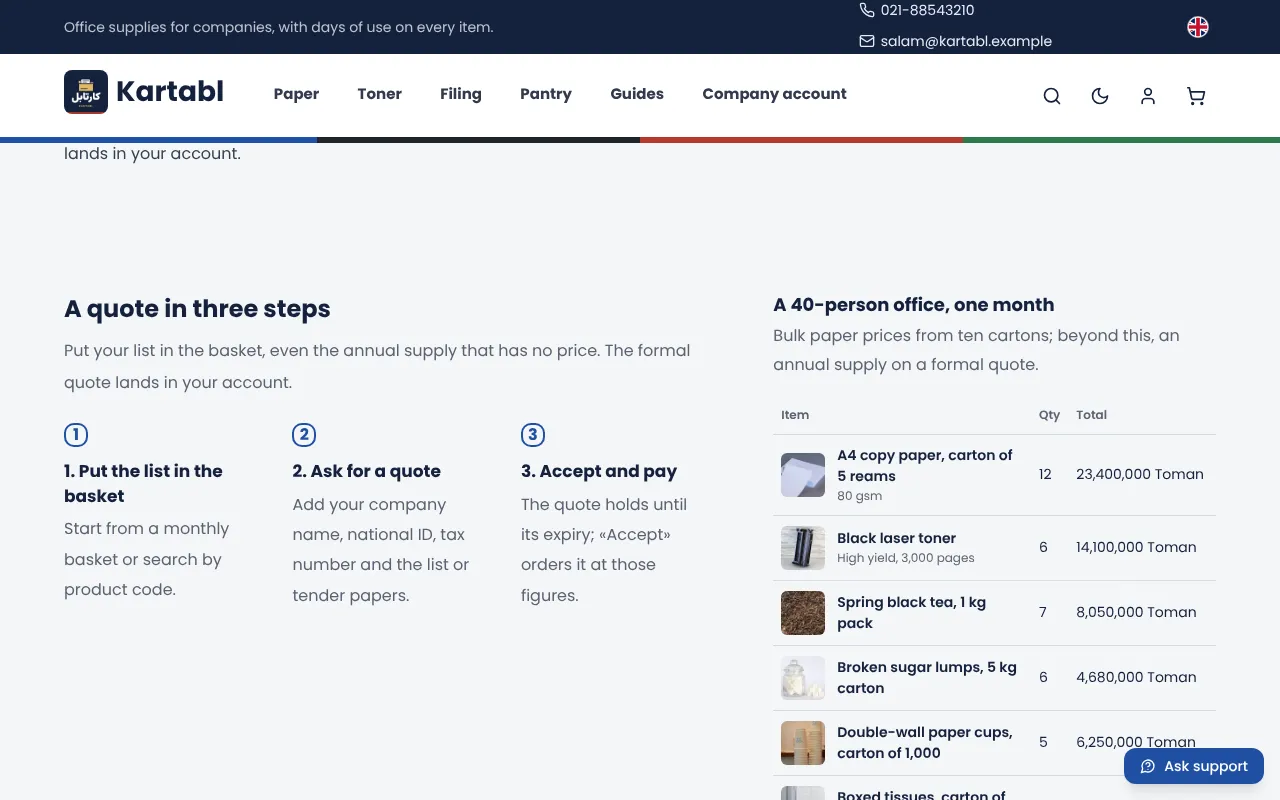Click the total "8,050,000 Toman"
This screenshot has height=800, width=1280.
click(1136, 612)
